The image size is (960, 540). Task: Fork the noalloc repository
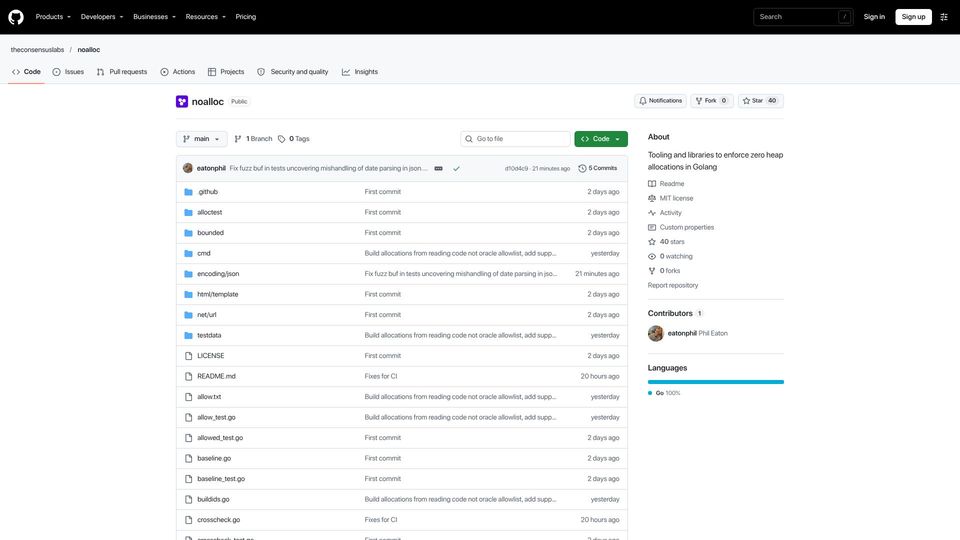(711, 101)
